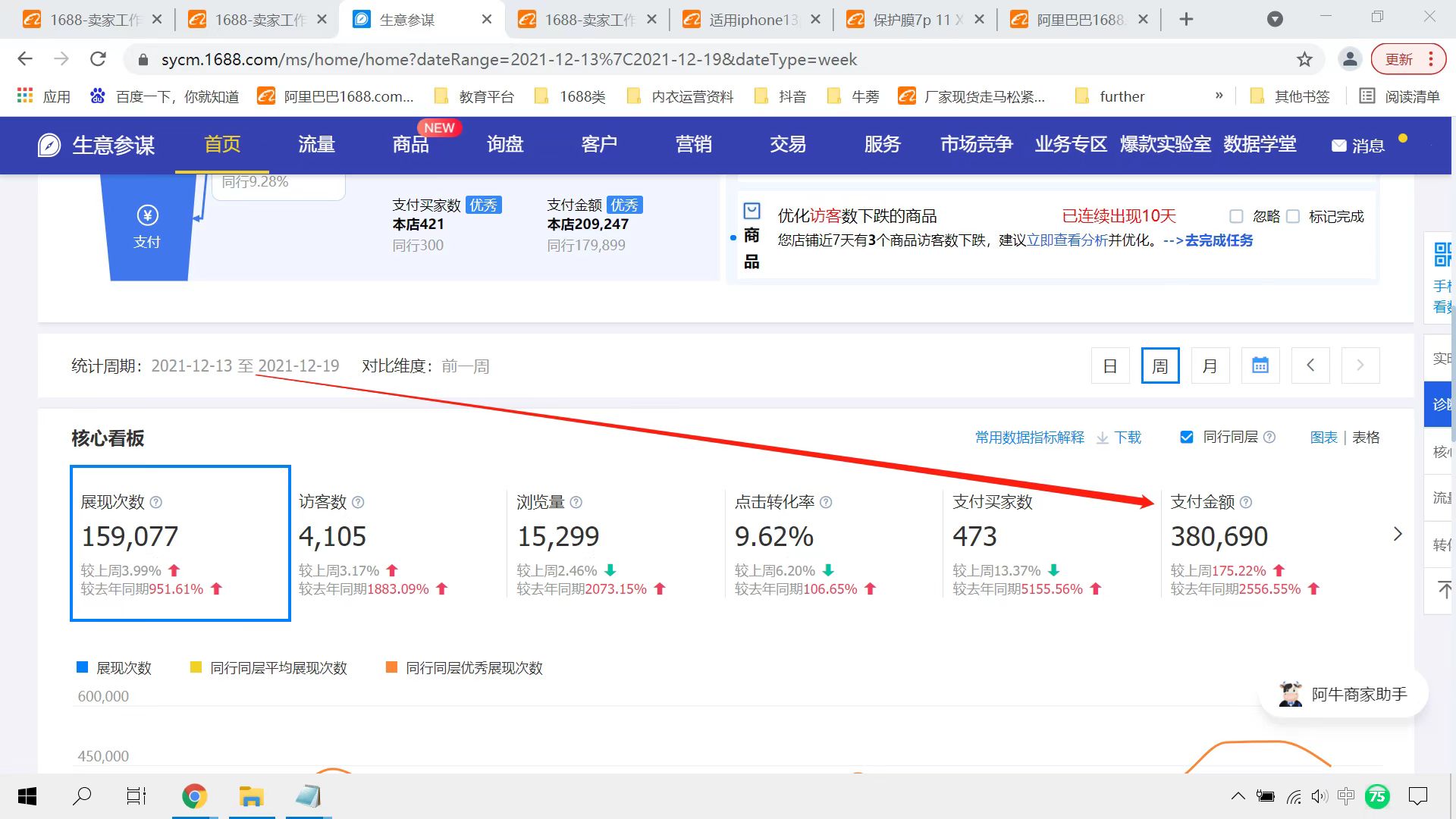
Task: Open the calendar date picker icon
Action: click(1260, 366)
